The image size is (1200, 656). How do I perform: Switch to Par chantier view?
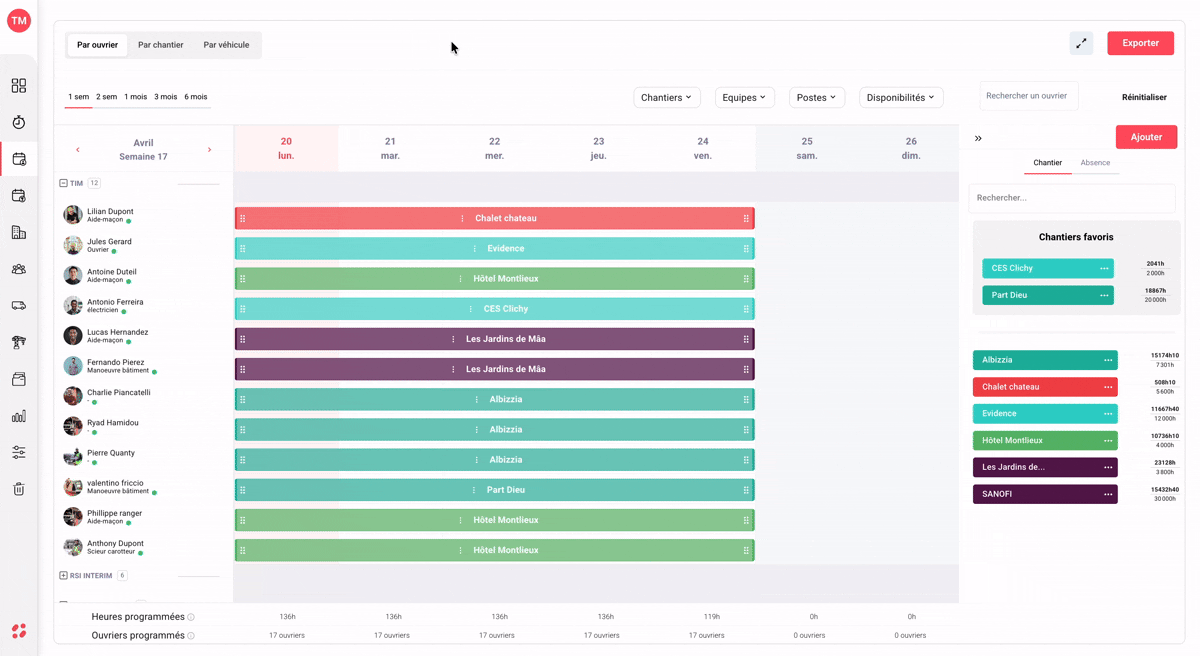pyautogui.click(x=161, y=45)
